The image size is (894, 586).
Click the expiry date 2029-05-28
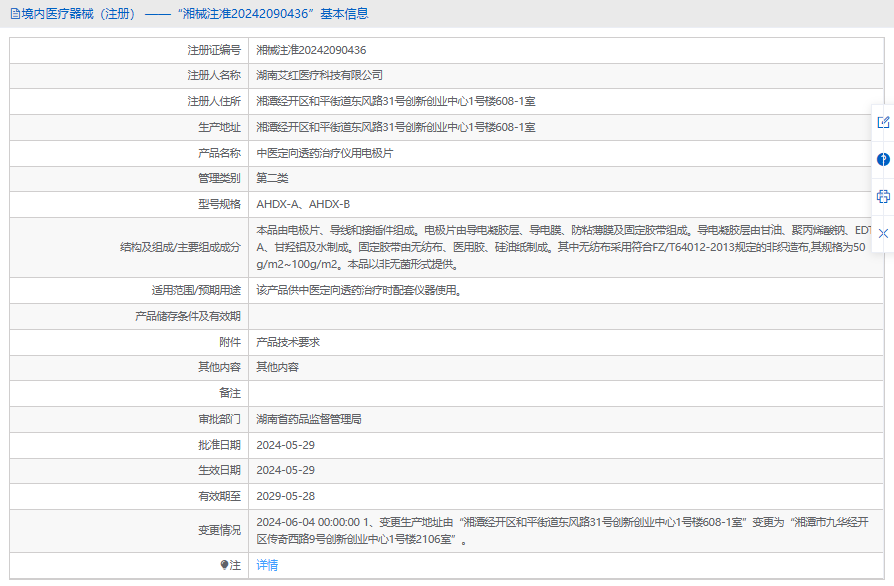(x=285, y=496)
